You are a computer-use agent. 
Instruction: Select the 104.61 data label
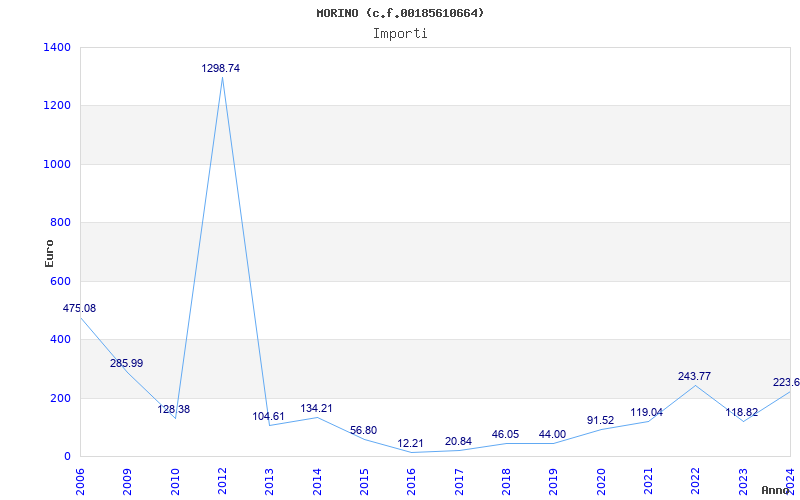click(x=268, y=416)
